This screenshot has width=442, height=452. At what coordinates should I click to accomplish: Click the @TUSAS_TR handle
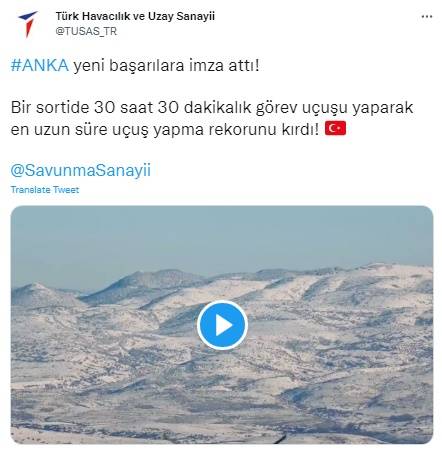[86, 31]
